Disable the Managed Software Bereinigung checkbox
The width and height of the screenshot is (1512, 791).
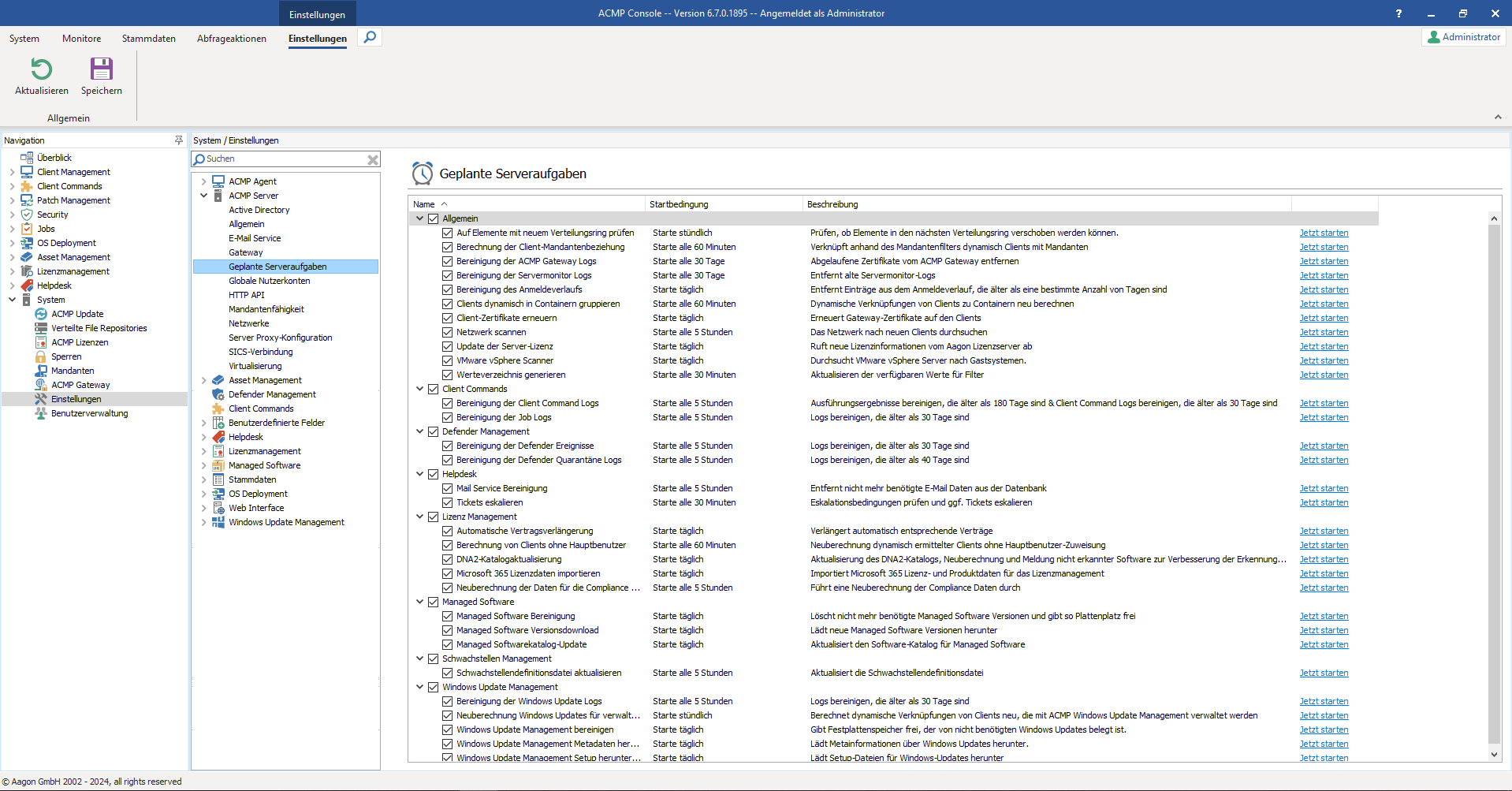click(x=447, y=616)
